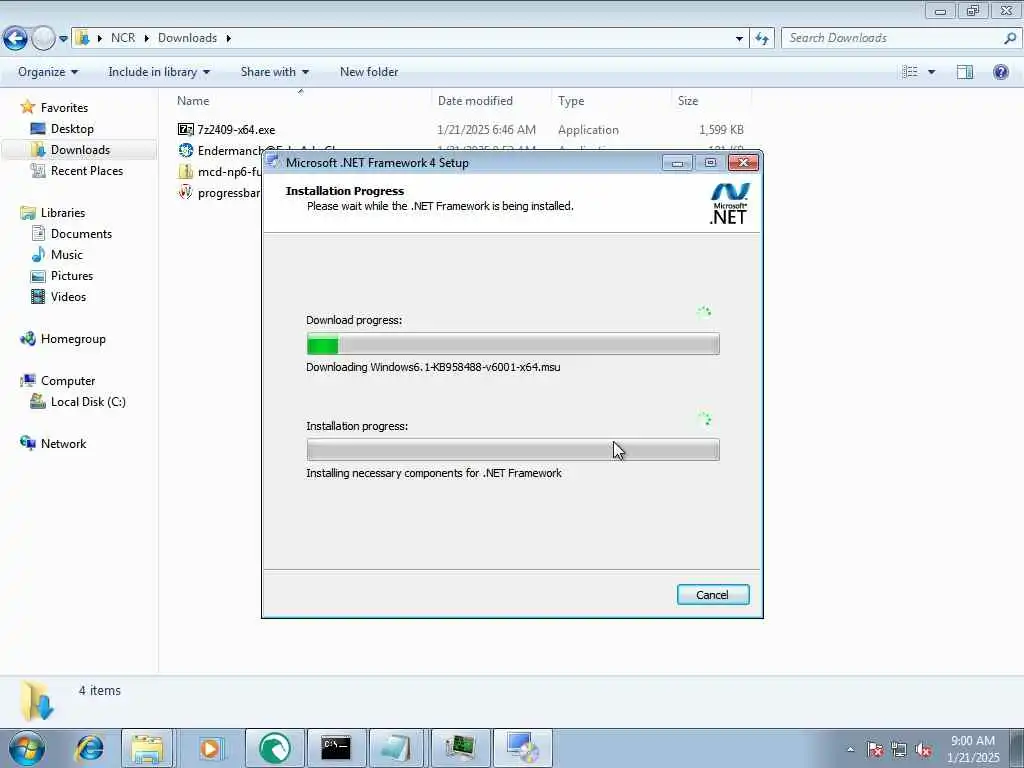Image resolution: width=1024 pixels, height=768 pixels.
Task: Select Favorites in navigation pane
Action: point(64,108)
